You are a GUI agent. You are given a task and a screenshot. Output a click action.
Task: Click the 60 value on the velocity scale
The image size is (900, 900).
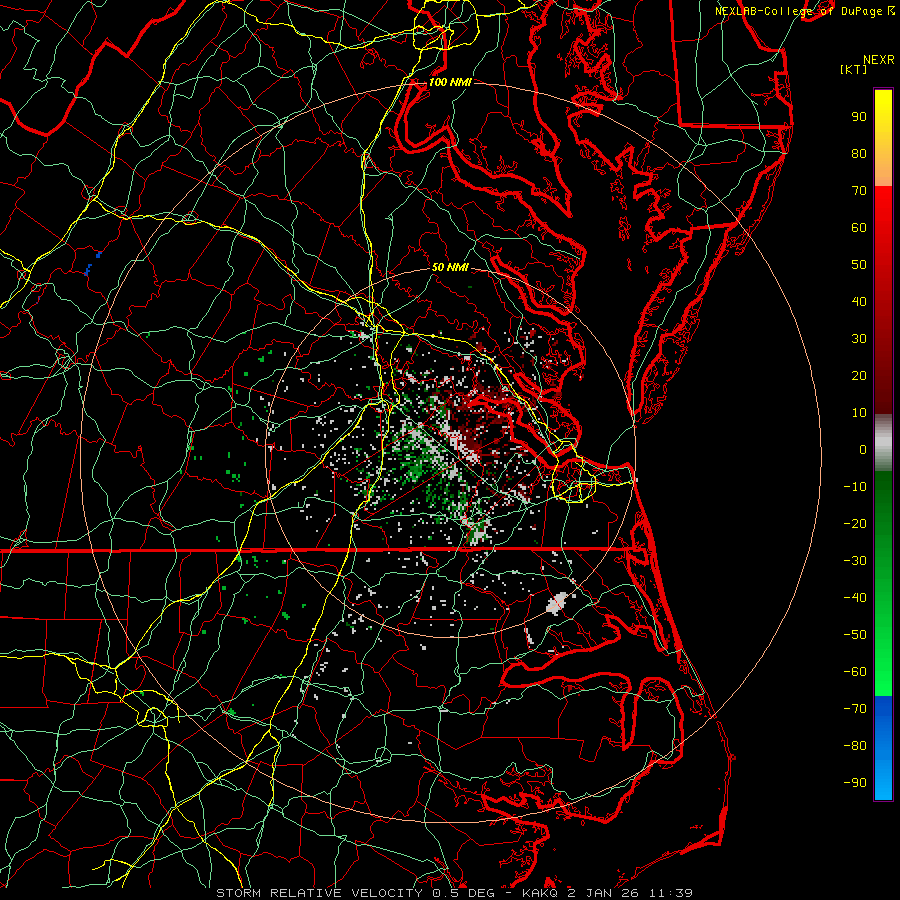click(859, 228)
